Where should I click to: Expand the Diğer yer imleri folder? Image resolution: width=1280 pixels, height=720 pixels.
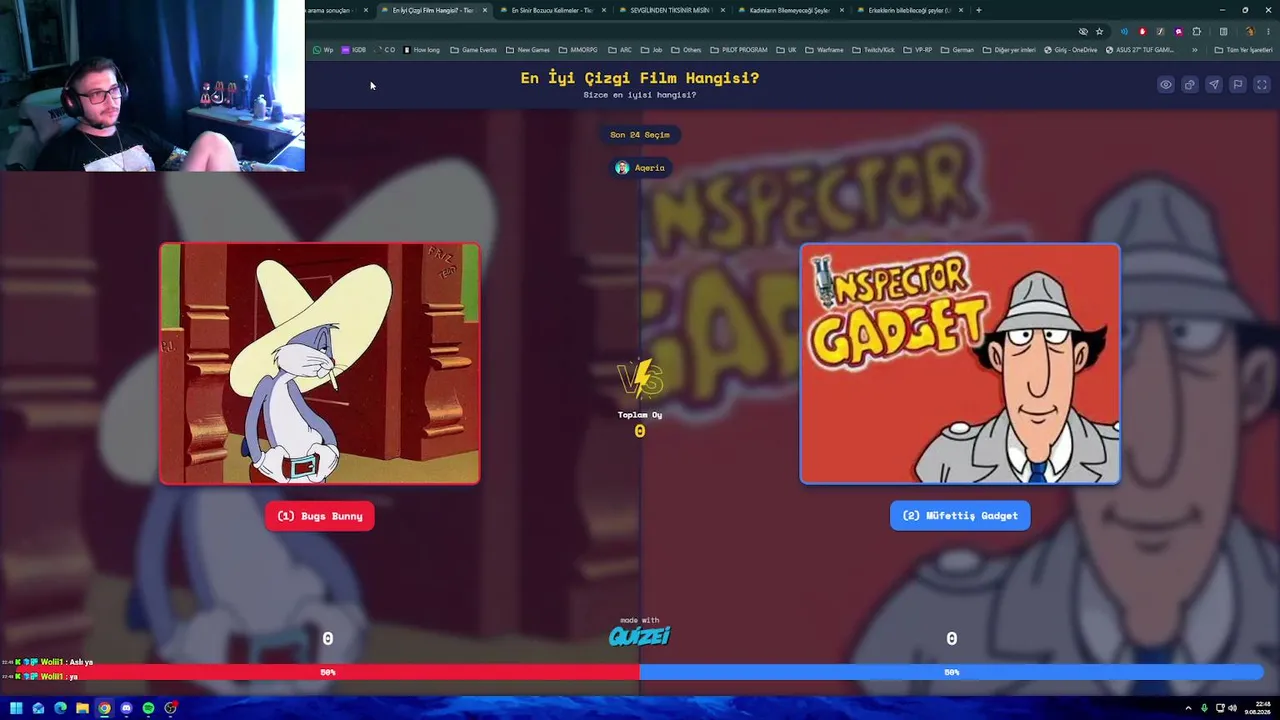tap(1009, 50)
